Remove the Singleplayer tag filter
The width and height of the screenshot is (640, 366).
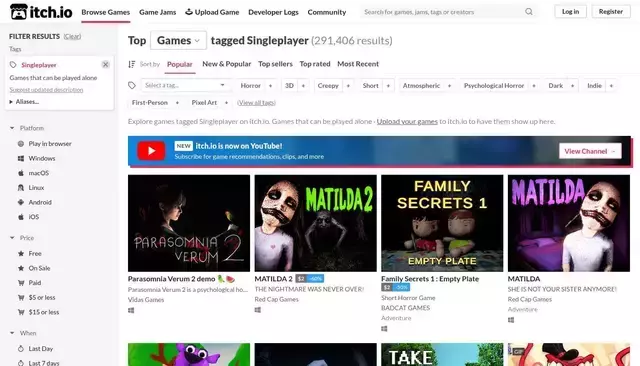105,64
